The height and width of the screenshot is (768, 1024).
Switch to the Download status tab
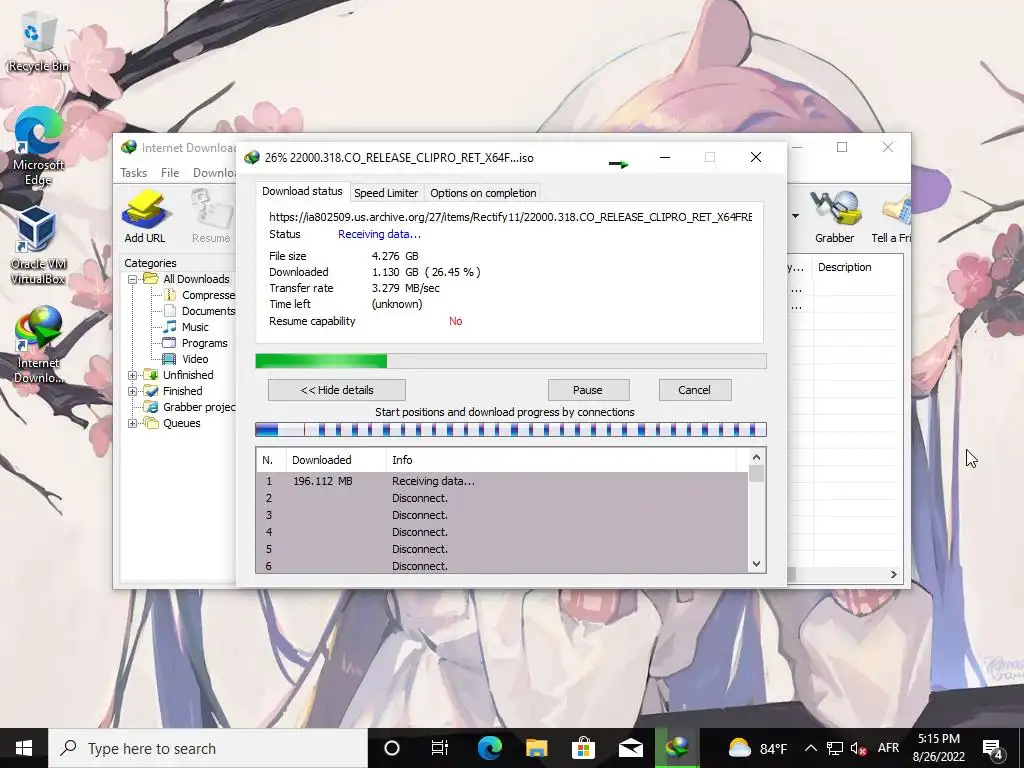[302, 191]
